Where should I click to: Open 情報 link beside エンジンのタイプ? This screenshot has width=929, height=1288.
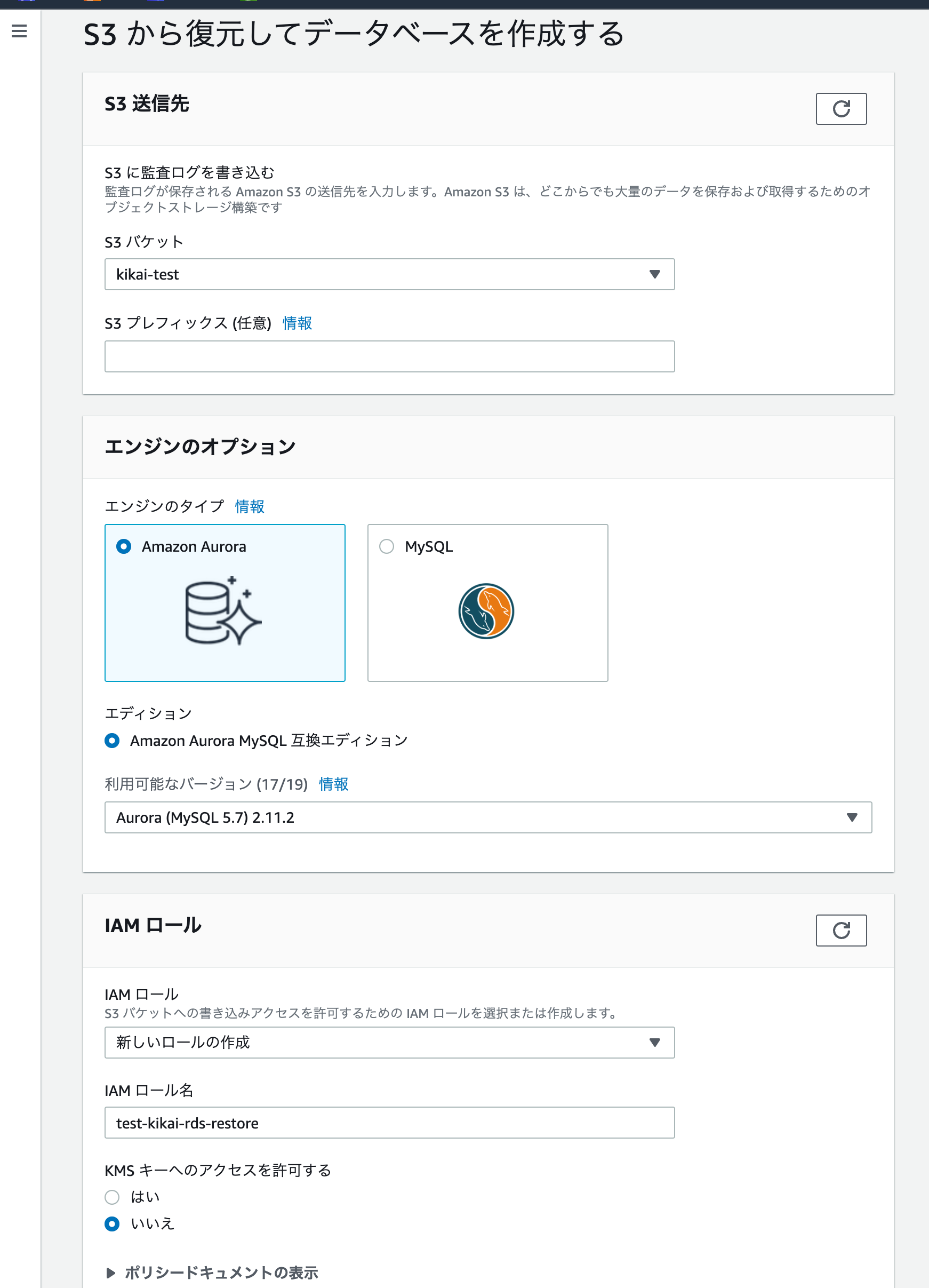pyautogui.click(x=250, y=506)
